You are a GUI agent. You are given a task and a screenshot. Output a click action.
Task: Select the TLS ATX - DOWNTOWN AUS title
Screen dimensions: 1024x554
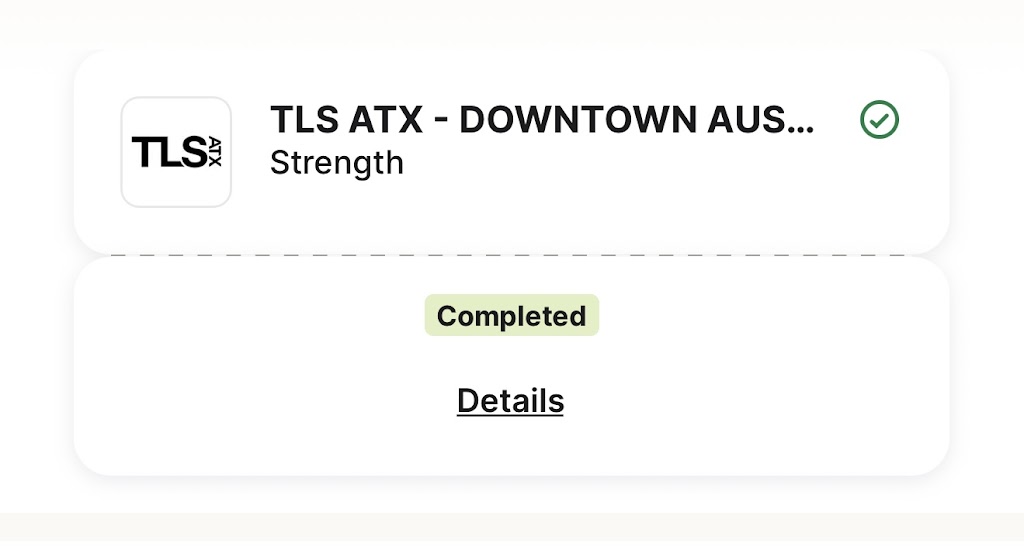pyautogui.click(x=541, y=121)
